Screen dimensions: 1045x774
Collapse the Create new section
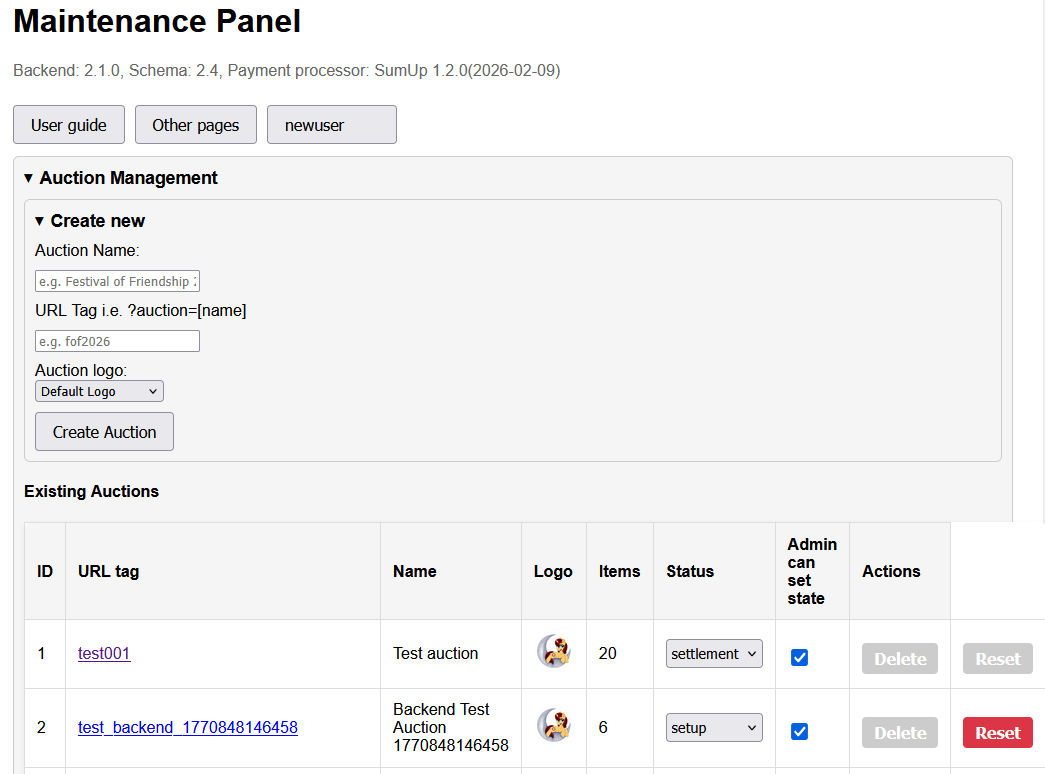tap(90, 221)
